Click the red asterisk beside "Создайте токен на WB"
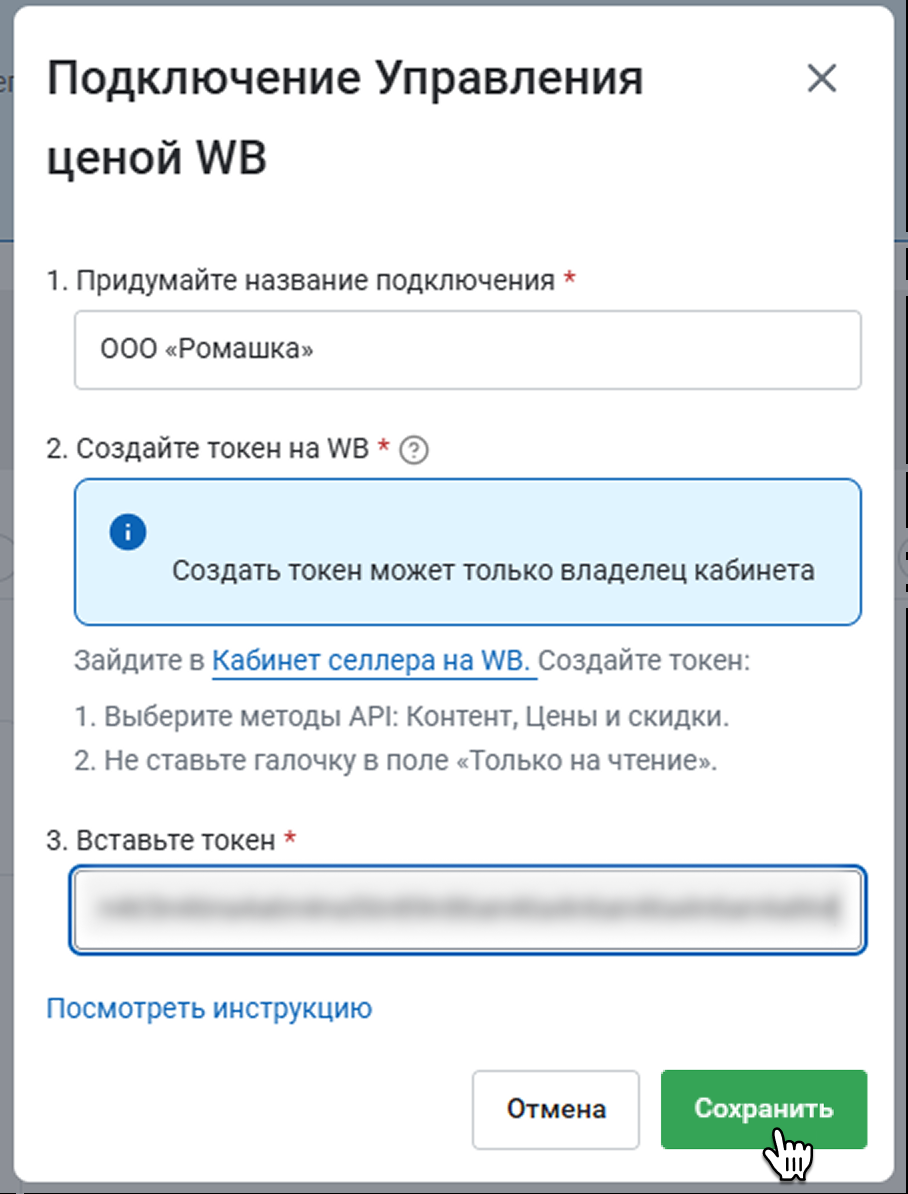The height and width of the screenshot is (1194, 908). coord(383,449)
